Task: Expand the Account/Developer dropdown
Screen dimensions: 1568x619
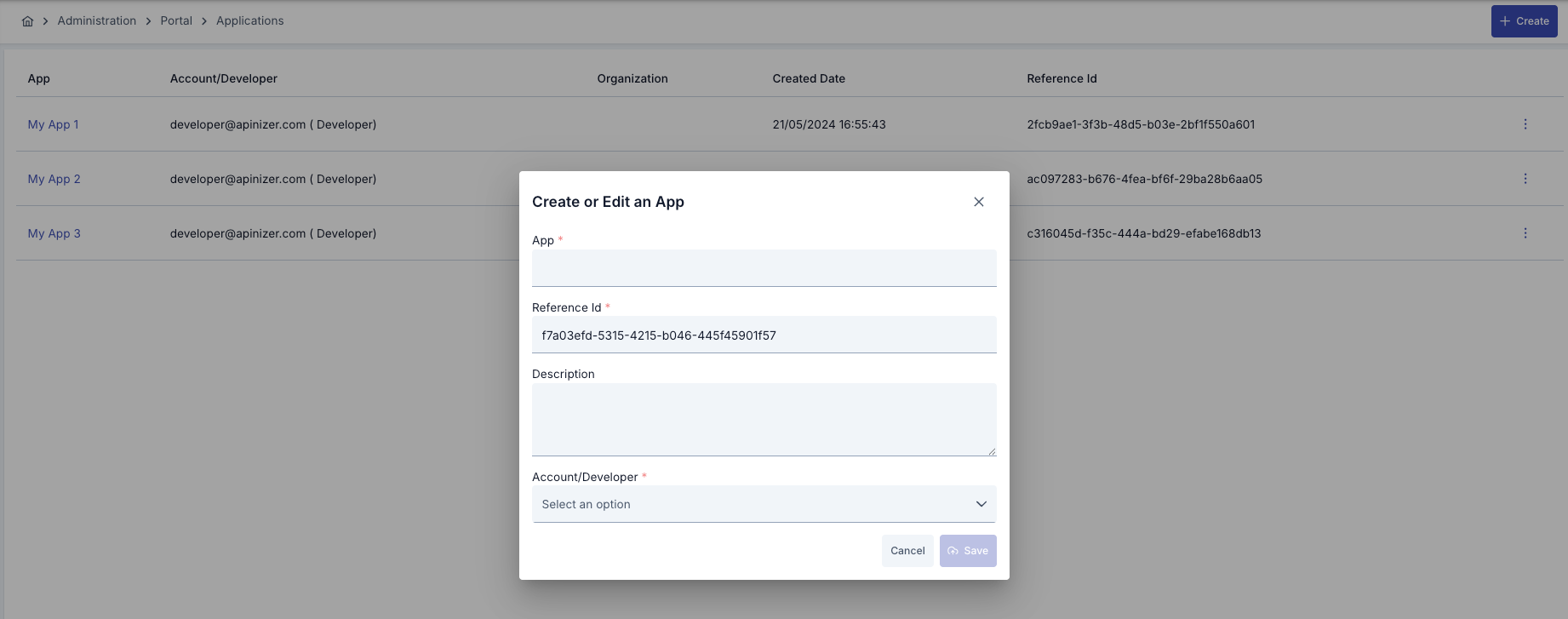Action: (763, 504)
